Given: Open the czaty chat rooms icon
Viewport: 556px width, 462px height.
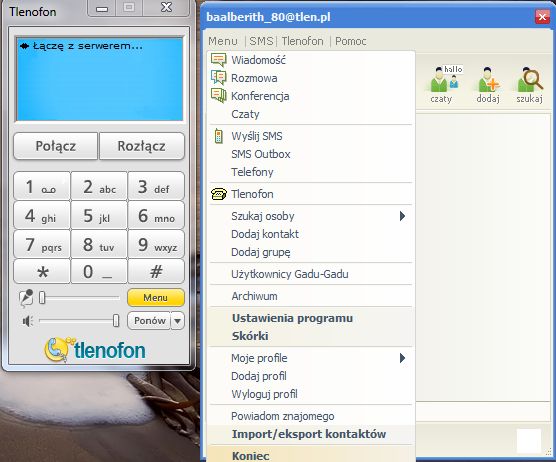Looking at the screenshot, I should [x=445, y=84].
